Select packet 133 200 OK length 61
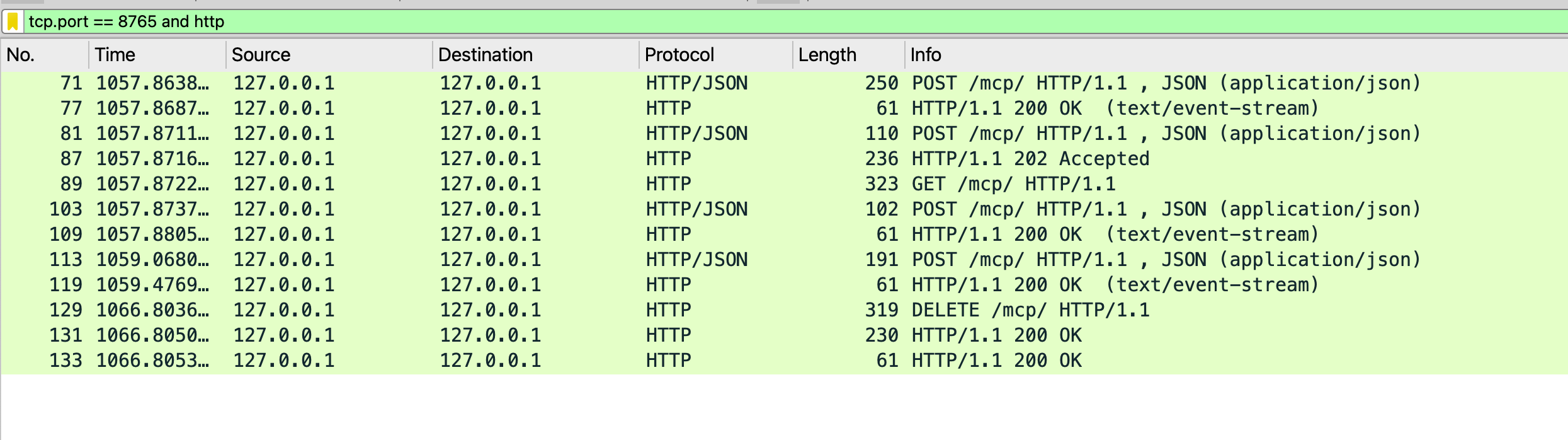Screen dimensions: 1568x440 pos(784,361)
